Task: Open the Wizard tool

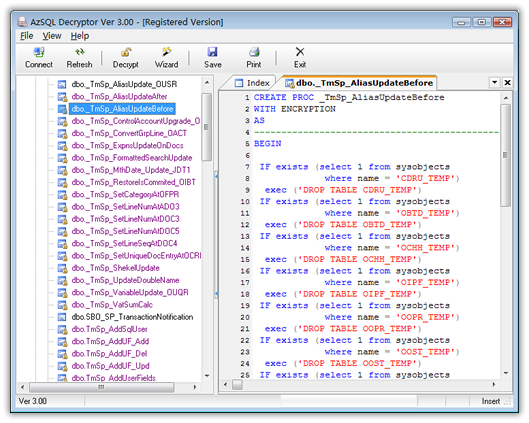Action: click(166, 58)
